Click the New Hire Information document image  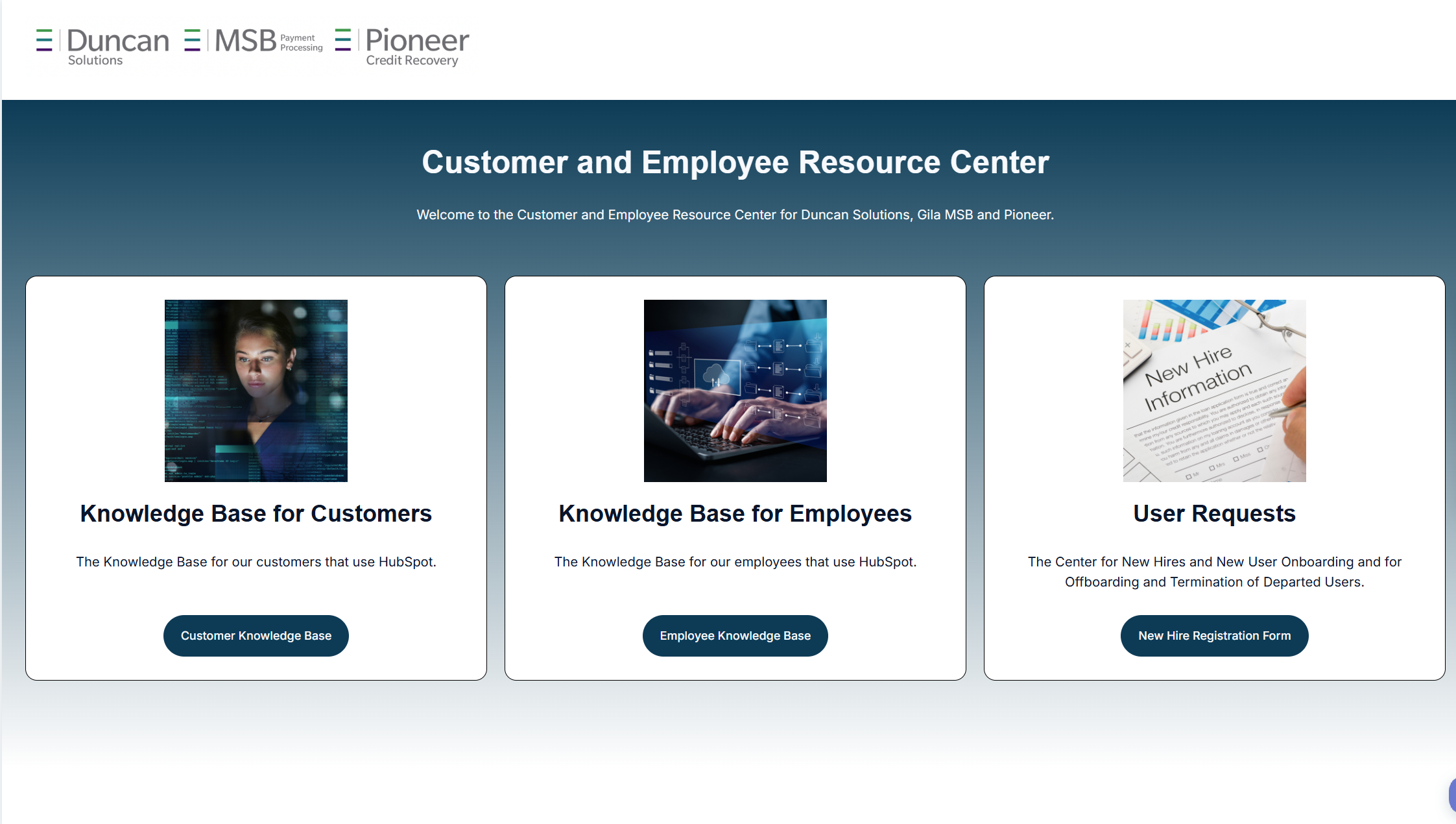[1215, 391]
